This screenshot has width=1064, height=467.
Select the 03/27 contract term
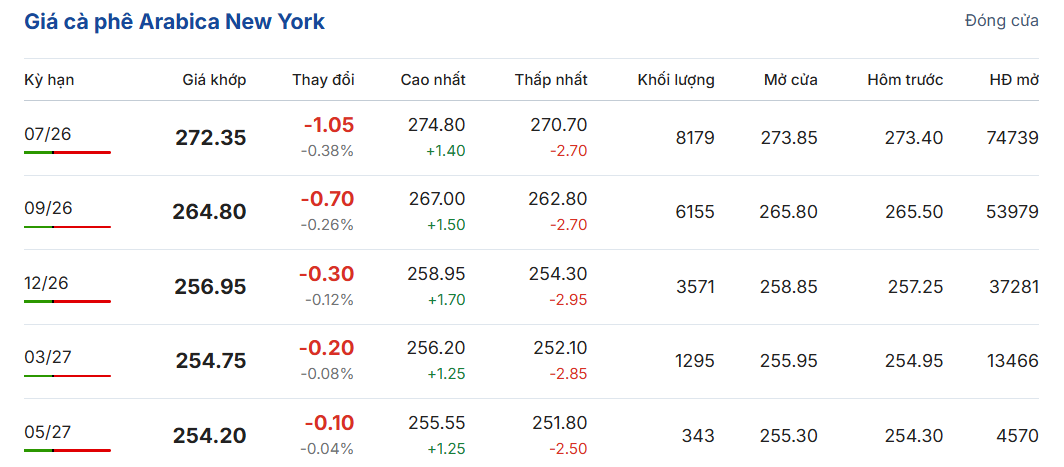click(46, 358)
